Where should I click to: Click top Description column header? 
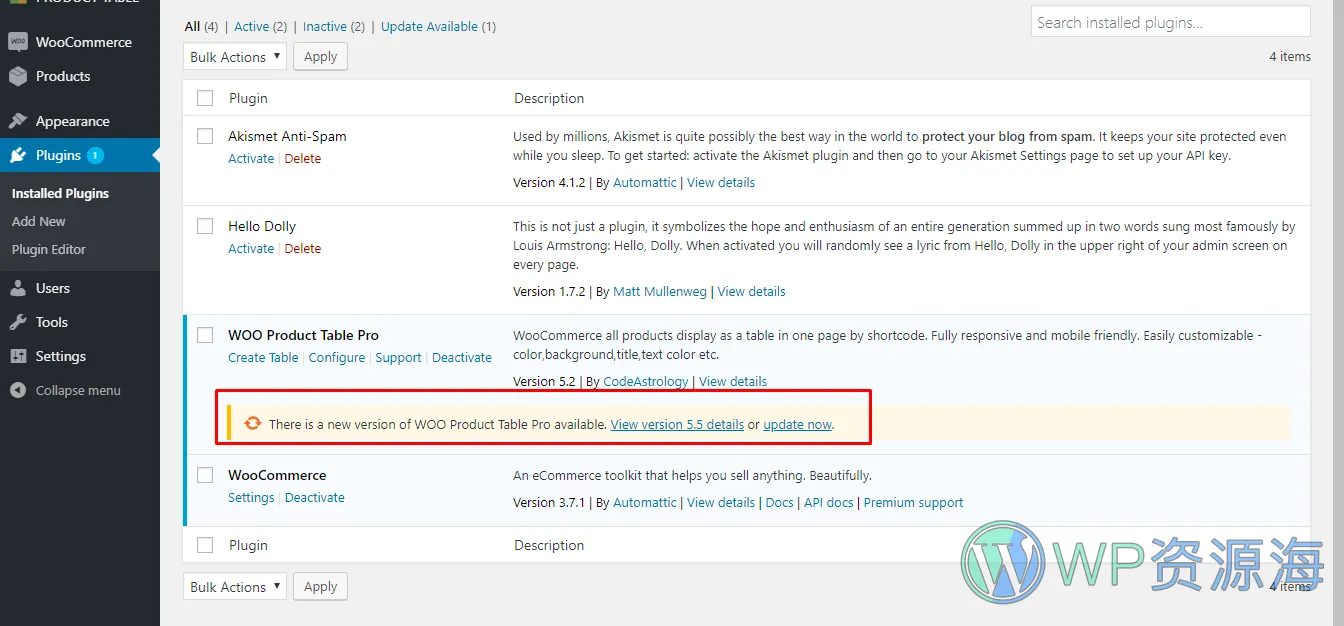549,98
